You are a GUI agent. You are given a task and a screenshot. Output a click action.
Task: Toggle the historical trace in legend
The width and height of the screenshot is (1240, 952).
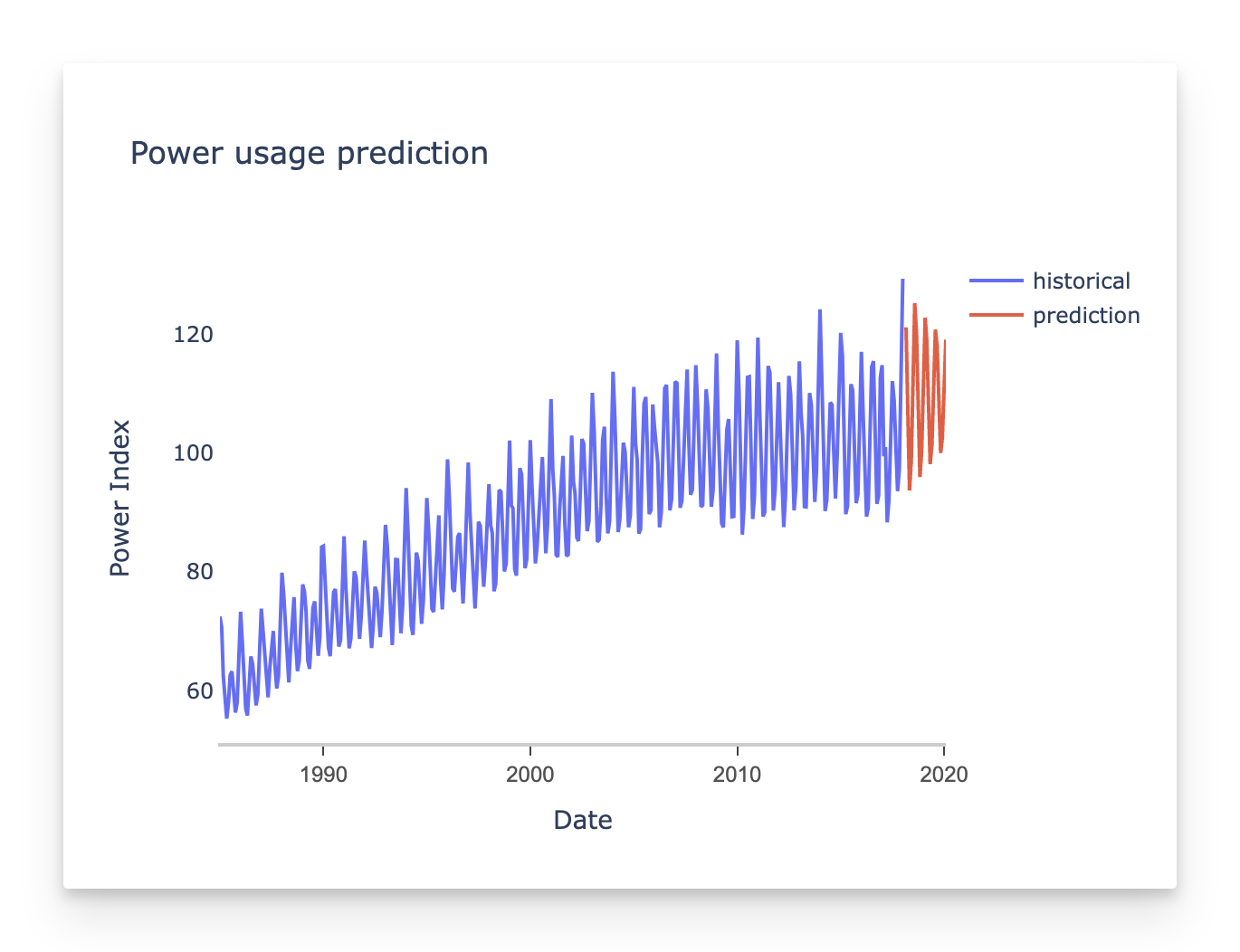(x=1081, y=281)
